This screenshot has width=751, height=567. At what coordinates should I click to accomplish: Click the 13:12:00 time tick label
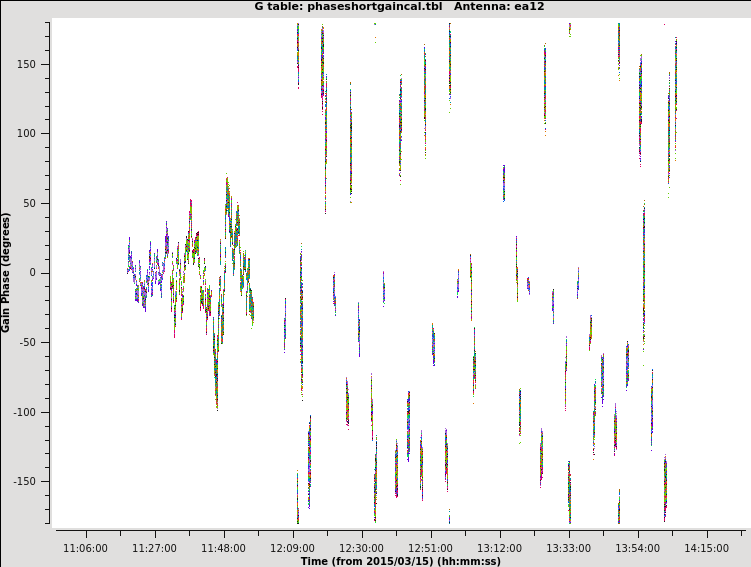point(499,548)
